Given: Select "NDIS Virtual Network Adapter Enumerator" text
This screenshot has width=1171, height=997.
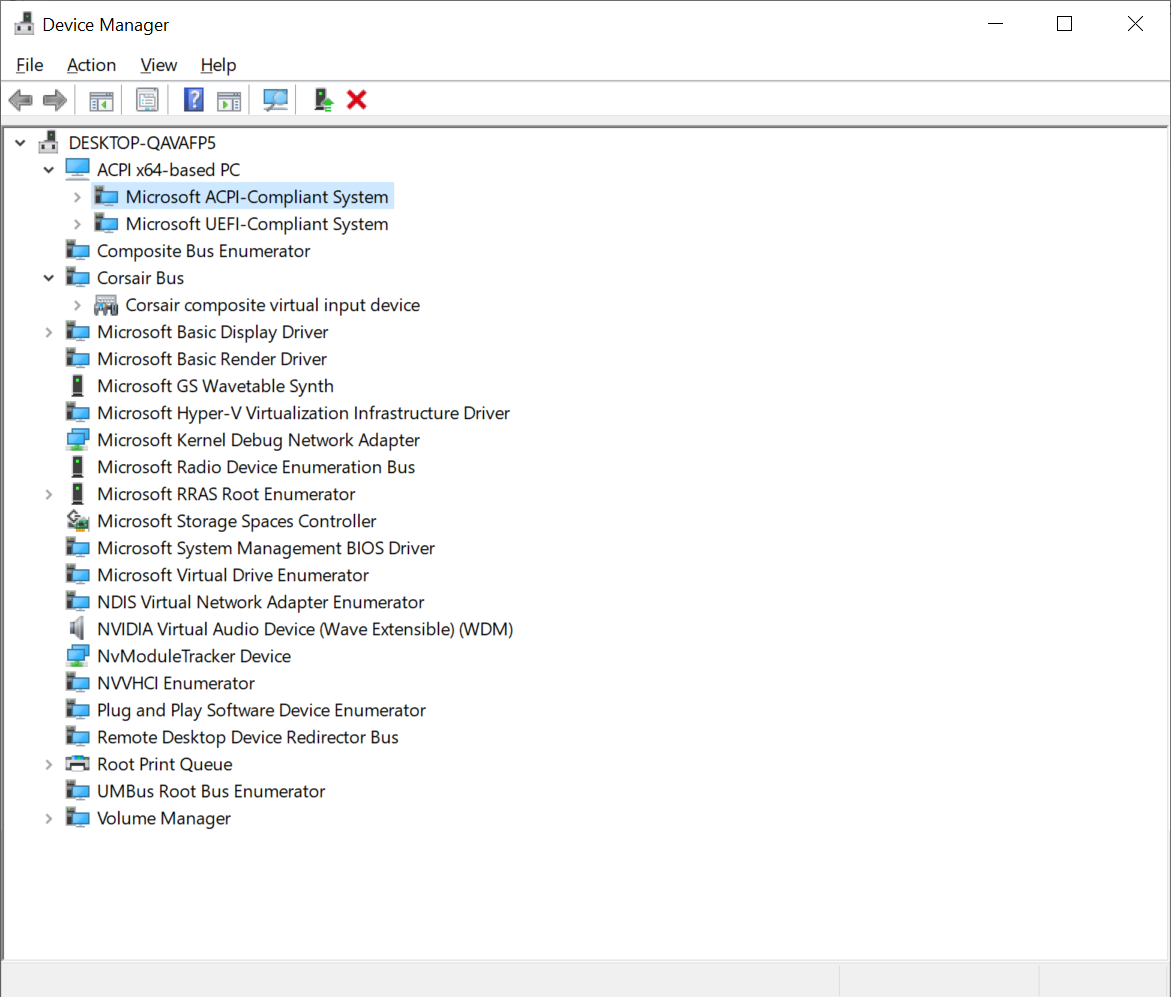Looking at the screenshot, I should [x=261, y=602].
